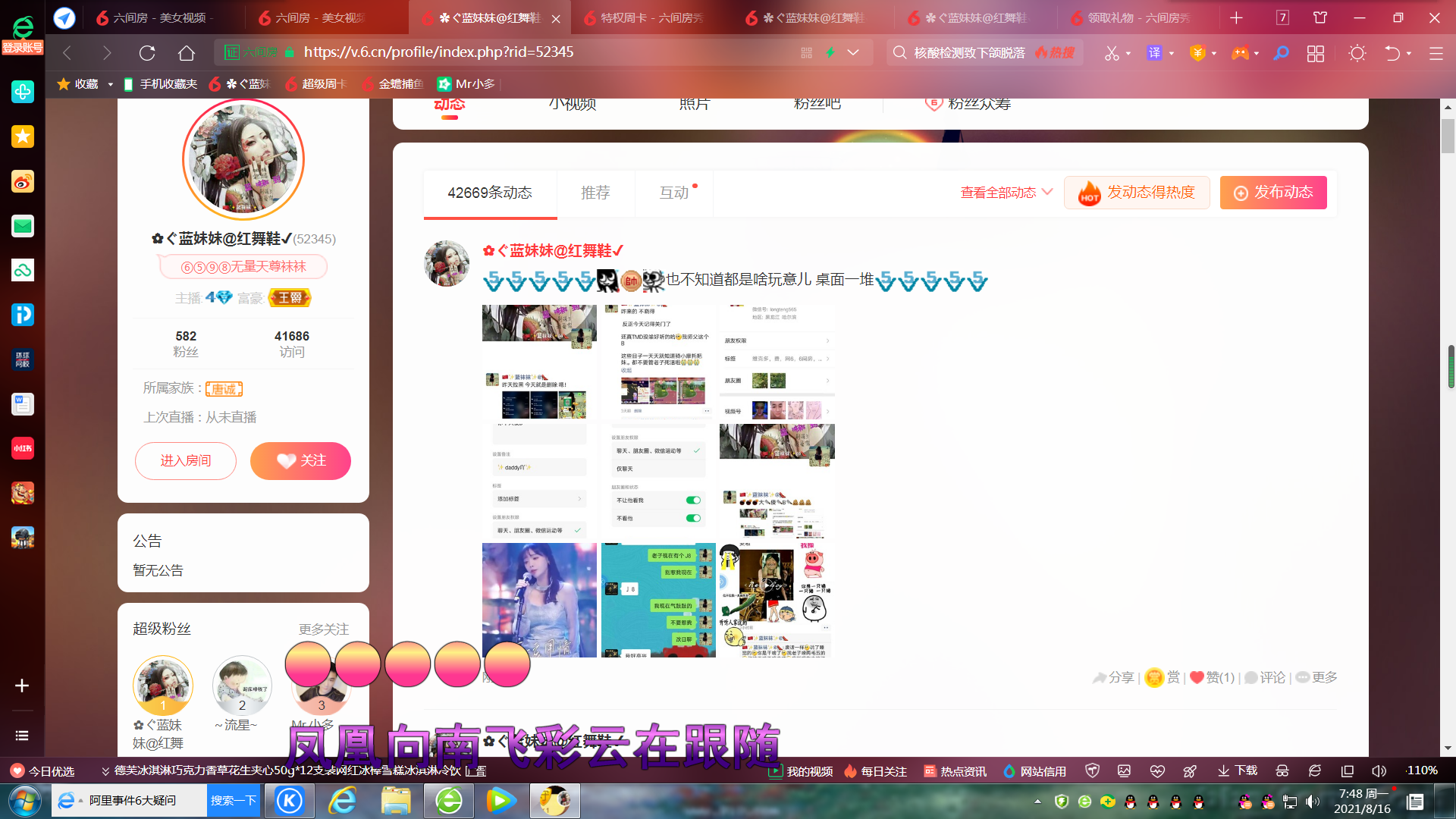Toggle night mode sun icon
The image size is (1456, 819).
tap(1357, 53)
